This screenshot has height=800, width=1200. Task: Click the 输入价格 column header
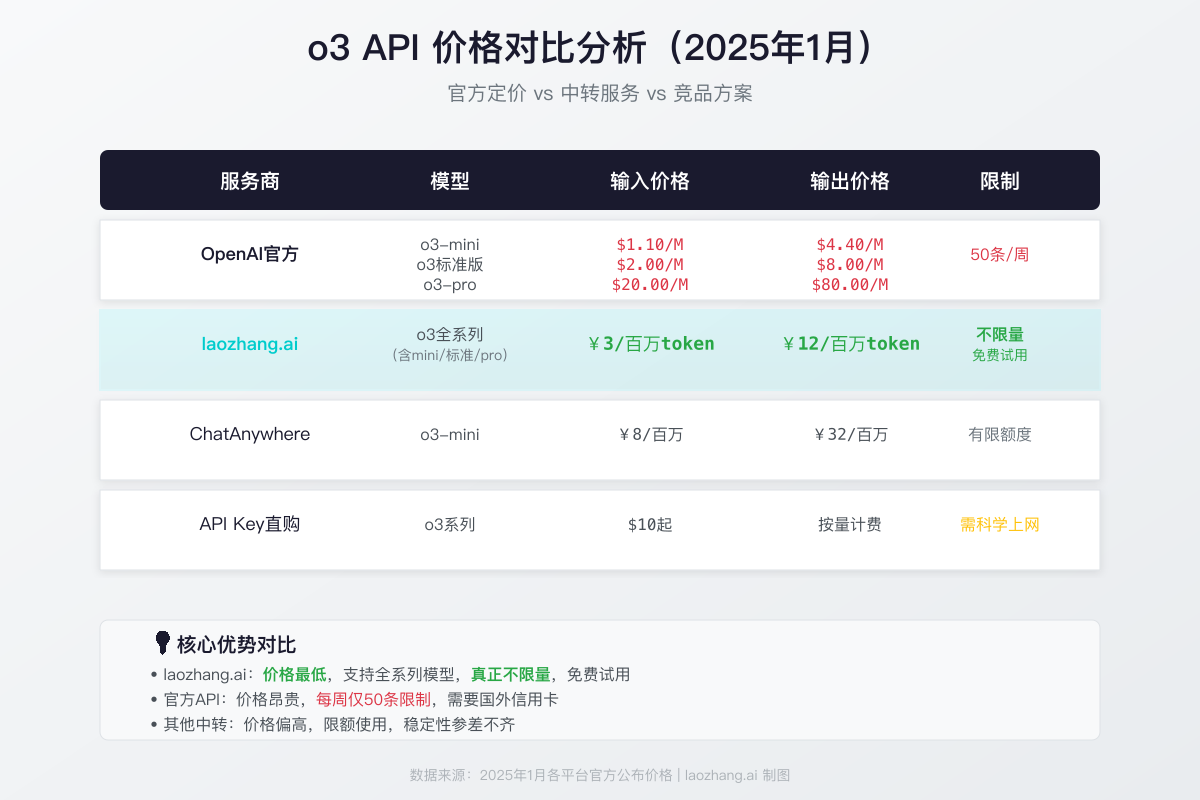(x=650, y=181)
